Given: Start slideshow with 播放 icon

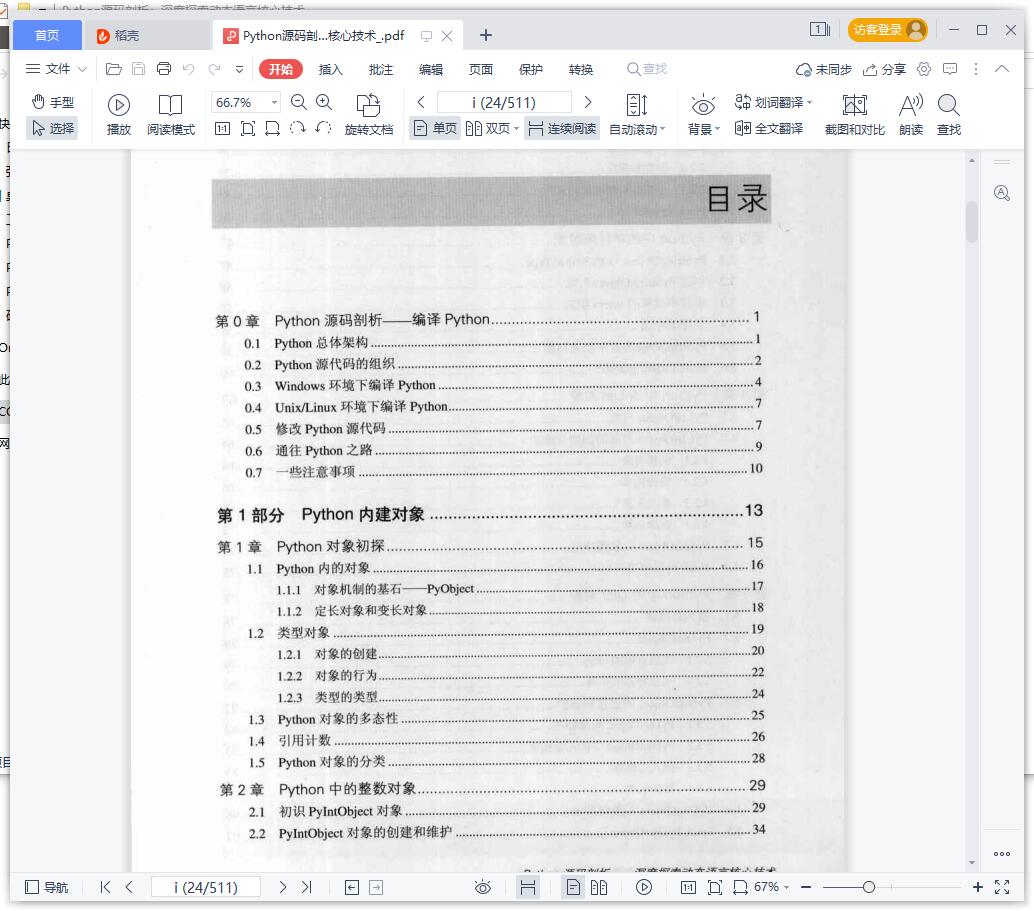Looking at the screenshot, I should [x=119, y=115].
